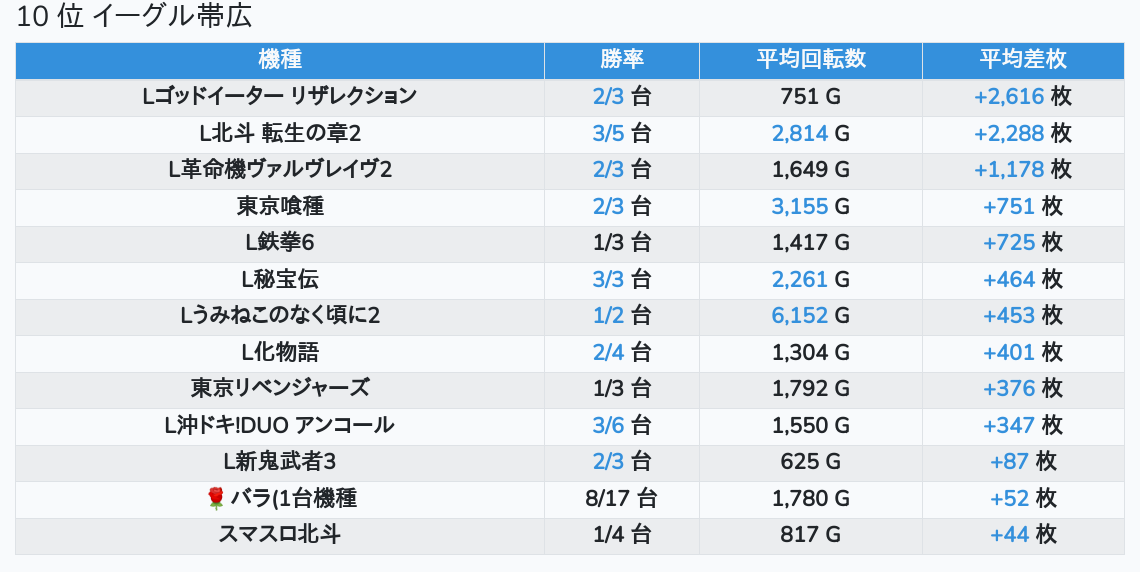Viewport: 1140px width, 572px height.
Task: Click the +2,616 枚 average difference value
Action: tap(1023, 97)
